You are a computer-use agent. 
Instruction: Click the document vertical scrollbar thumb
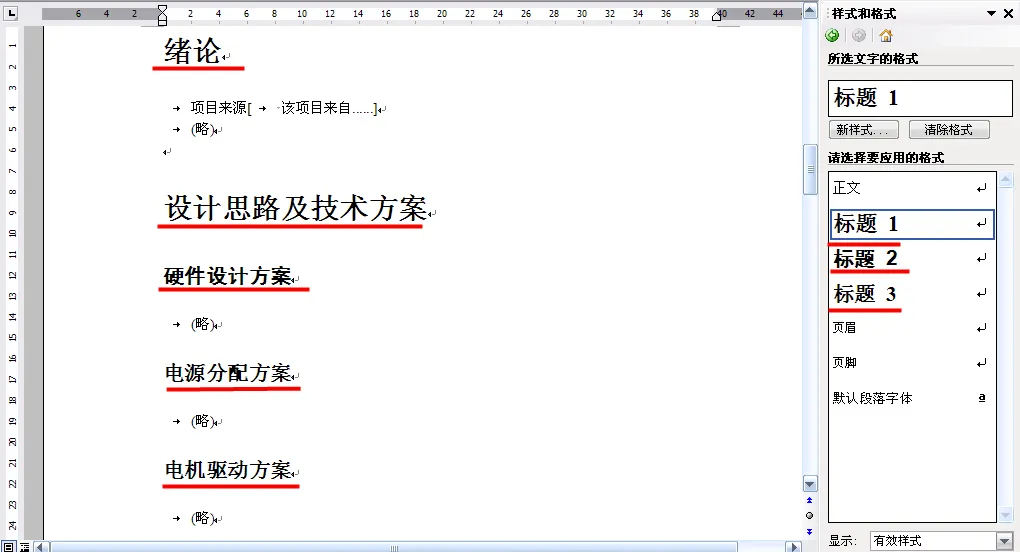point(810,170)
